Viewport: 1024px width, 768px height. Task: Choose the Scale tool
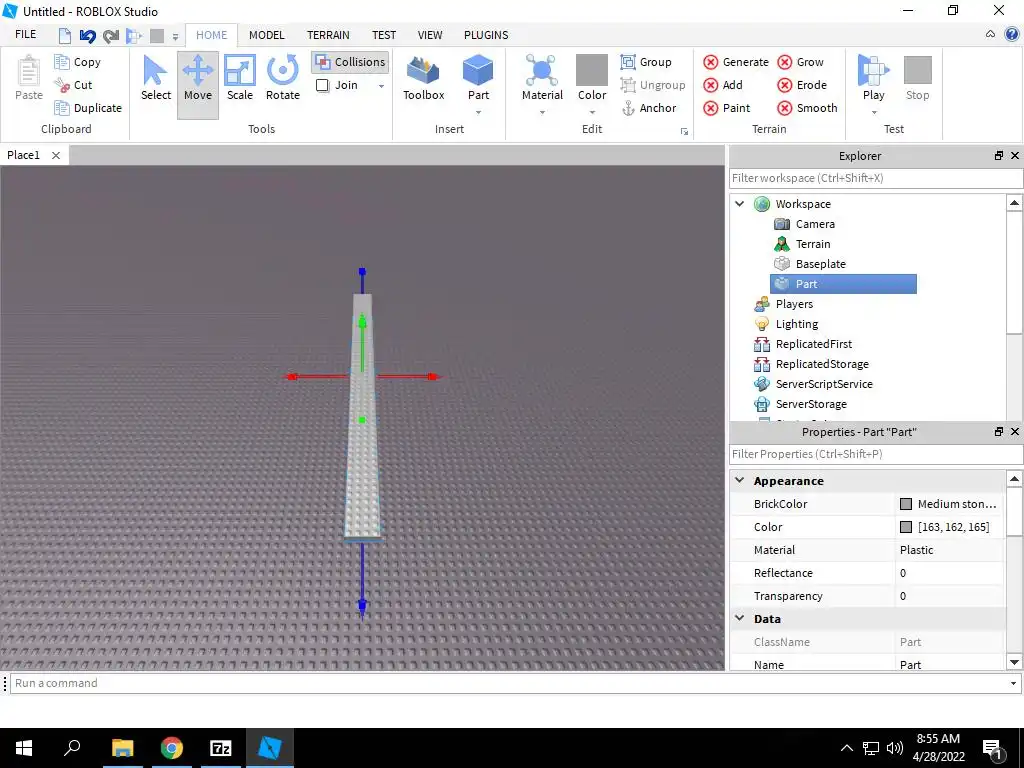pos(240,78)
